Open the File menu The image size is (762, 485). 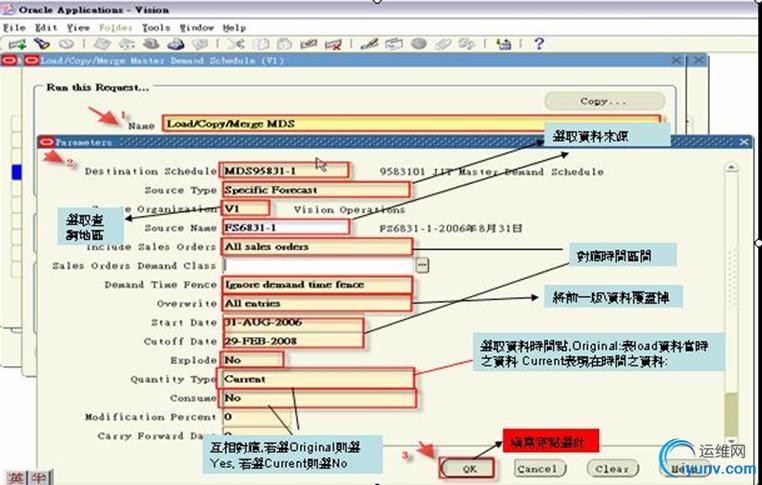14,28
